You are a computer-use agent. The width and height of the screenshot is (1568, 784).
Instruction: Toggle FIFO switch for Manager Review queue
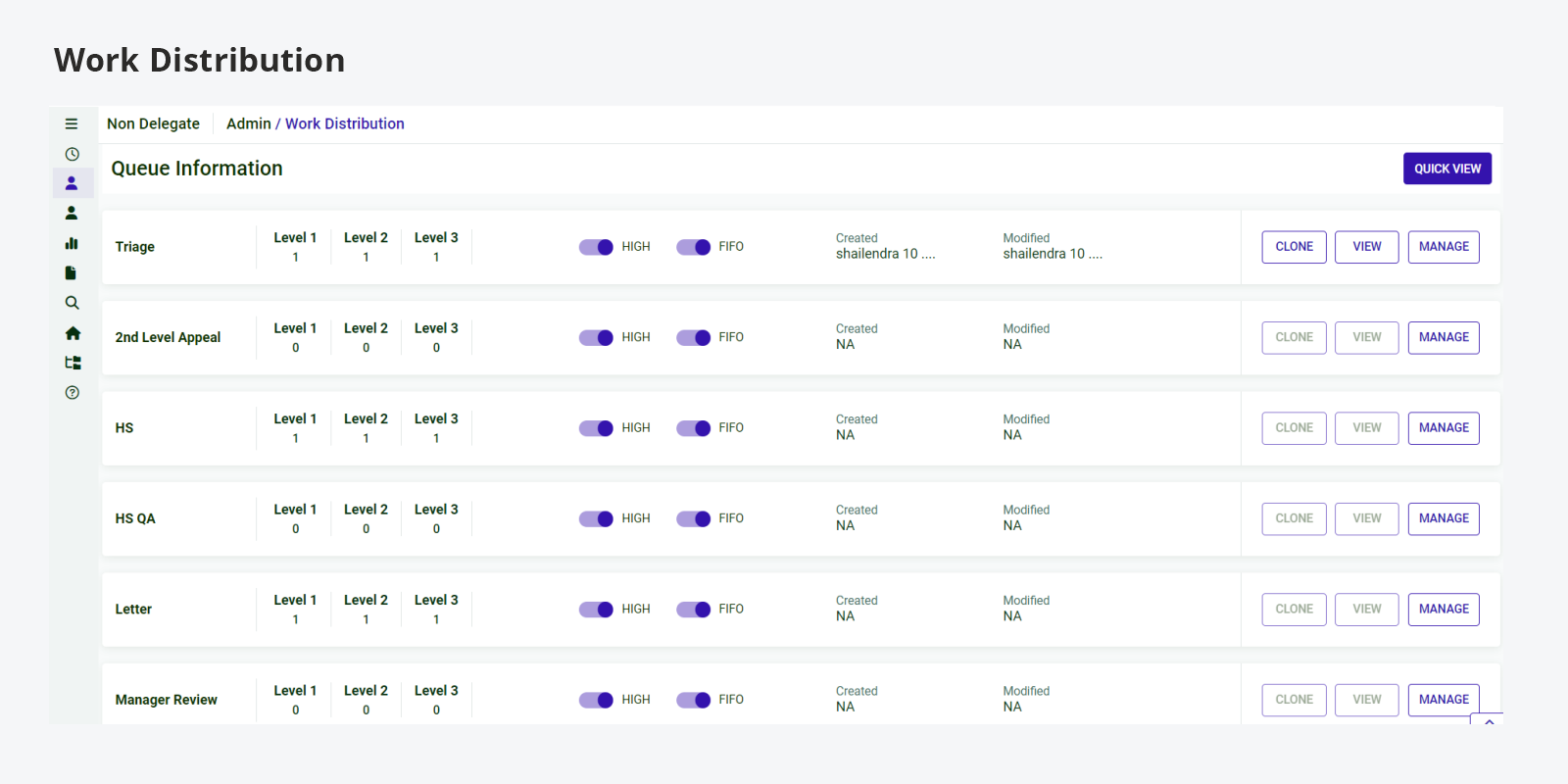(x=694, y=700)
